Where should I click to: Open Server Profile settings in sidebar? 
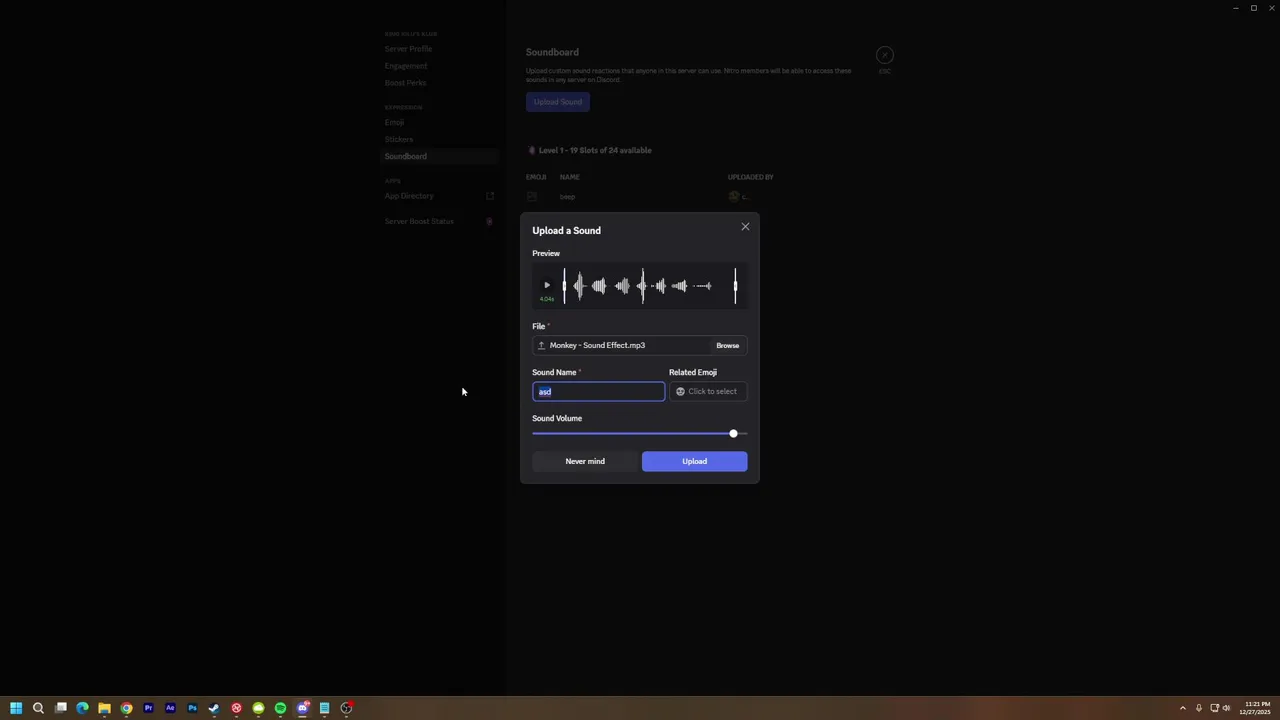click(x=408, y=49)
